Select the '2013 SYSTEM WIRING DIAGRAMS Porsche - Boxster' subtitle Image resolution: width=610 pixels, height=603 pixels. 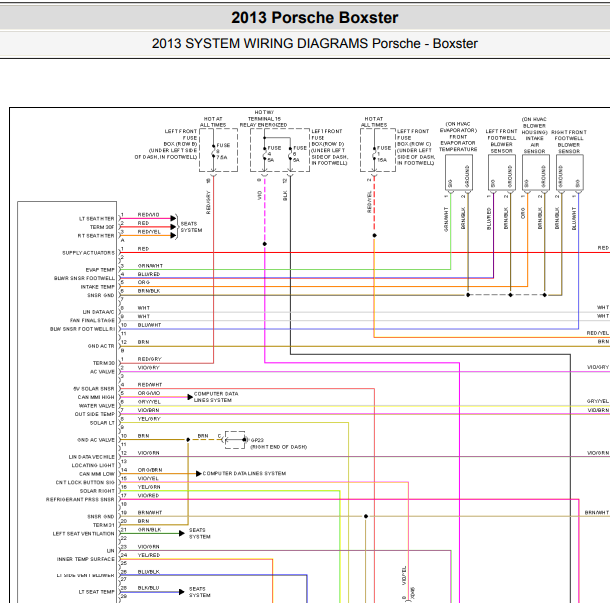pyautogui.click(x=314, y=43)
